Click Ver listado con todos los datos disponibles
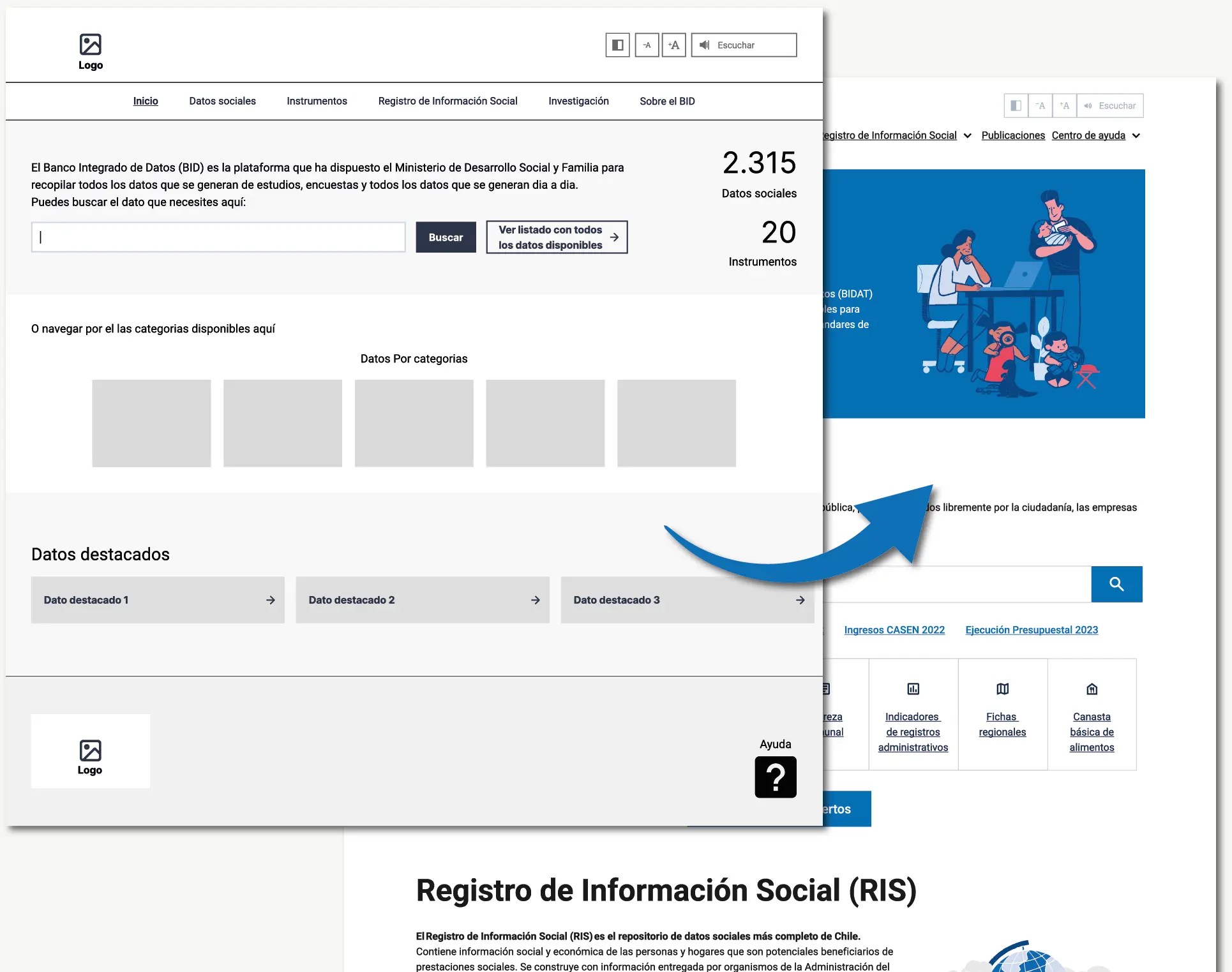Viewport: 1232px width, 972px height. (557, 237)
